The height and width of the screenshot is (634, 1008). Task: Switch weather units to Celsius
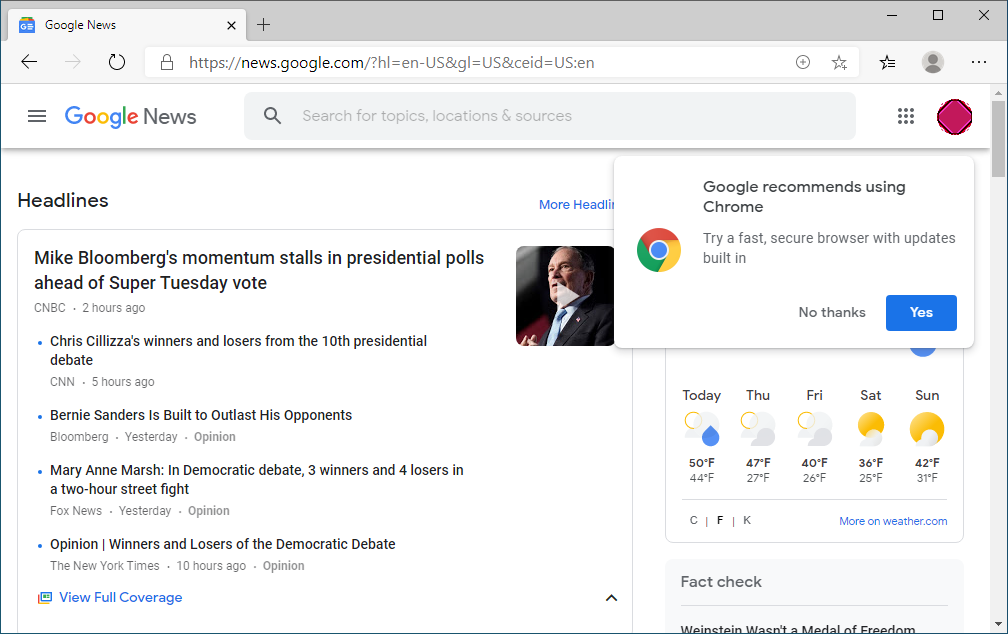point(694,520)
